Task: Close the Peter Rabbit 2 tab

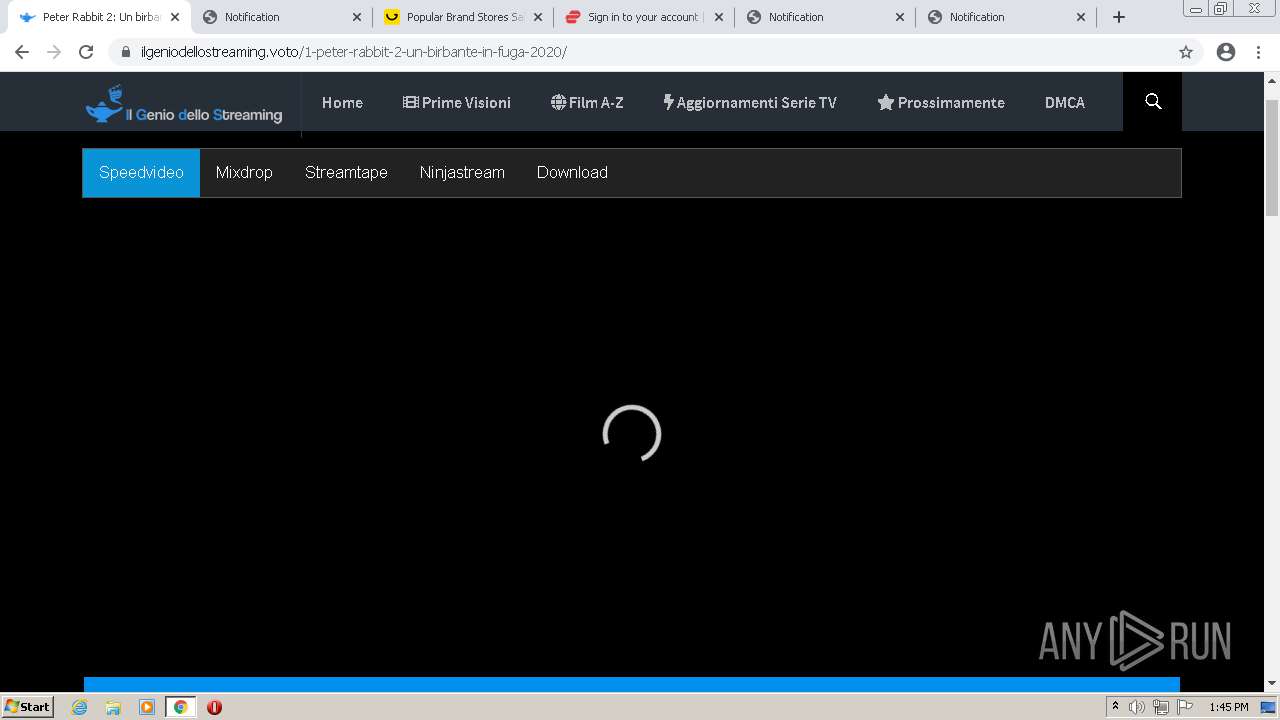Action: click(x=174, y=17)
